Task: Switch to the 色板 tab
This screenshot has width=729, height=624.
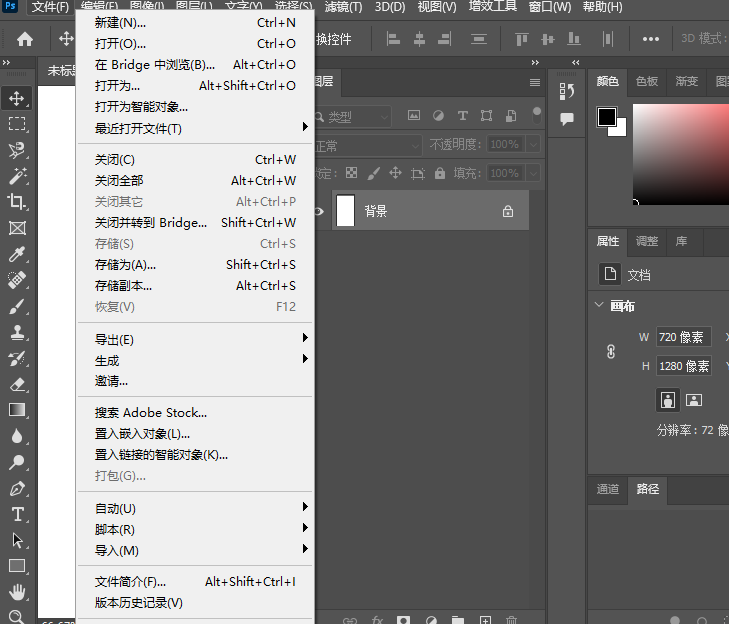Action: [x=647, y=81]
